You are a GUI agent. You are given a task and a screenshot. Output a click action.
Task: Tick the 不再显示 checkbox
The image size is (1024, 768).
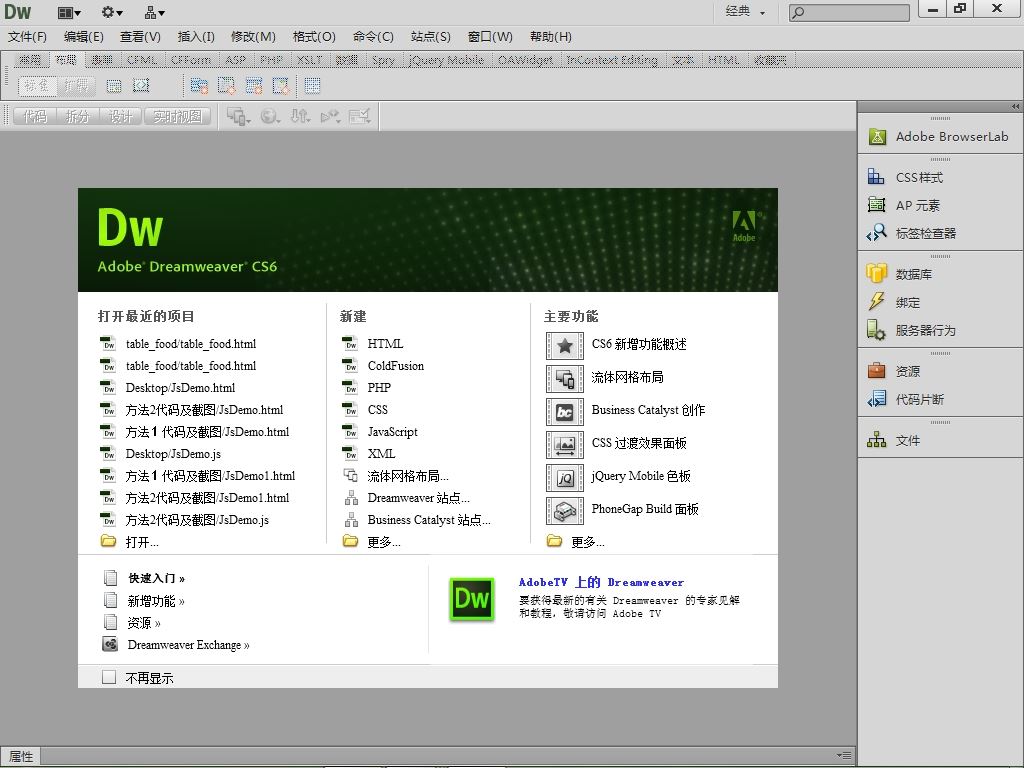109,677
